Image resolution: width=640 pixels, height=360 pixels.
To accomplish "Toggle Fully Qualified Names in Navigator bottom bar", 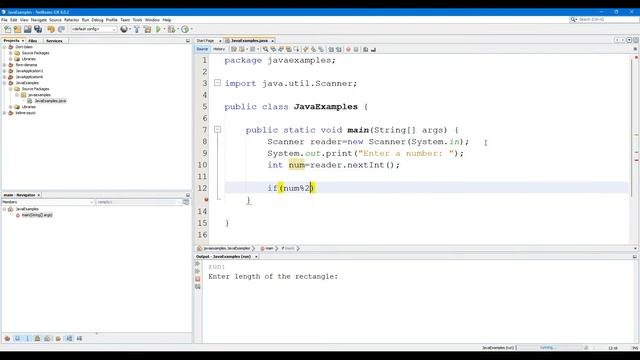I will coord(58,338).
